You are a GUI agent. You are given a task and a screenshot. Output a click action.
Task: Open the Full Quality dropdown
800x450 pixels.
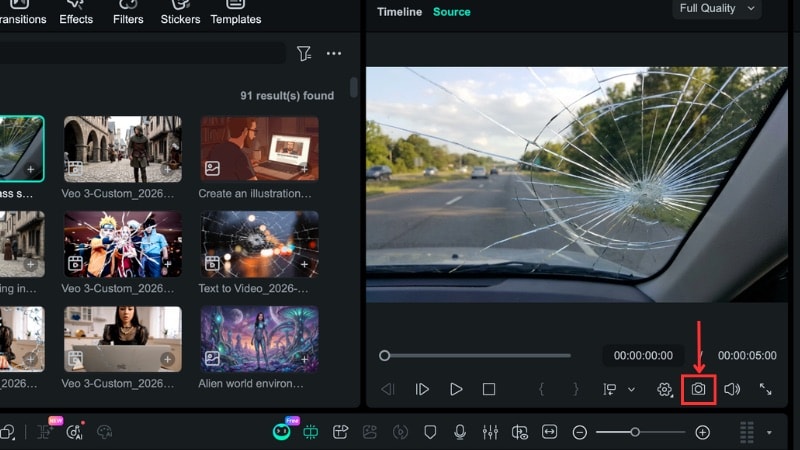(717, 9)
